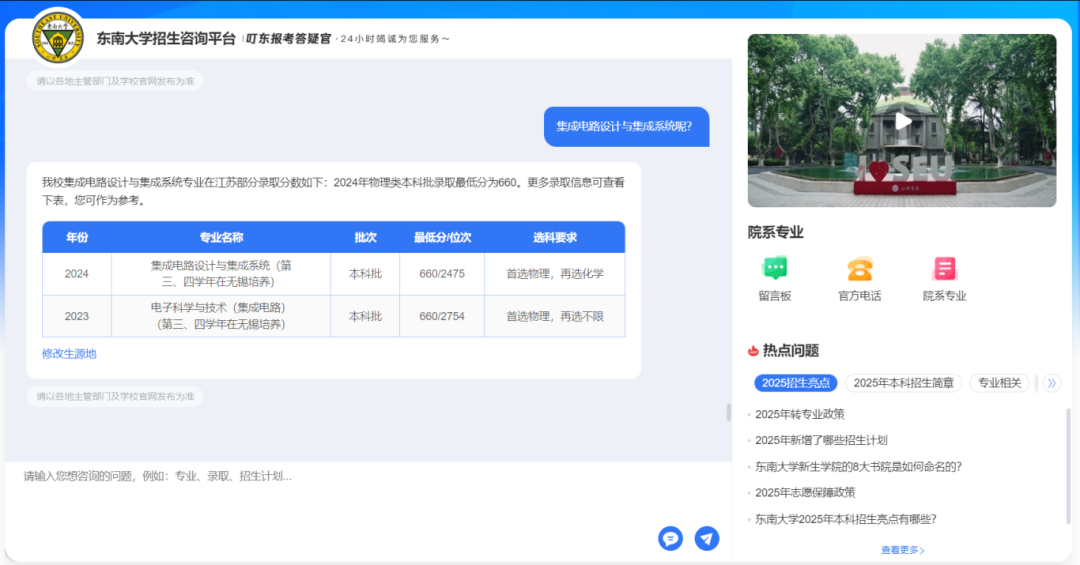This screenshot has width=1080, height=565.
Task: Select the 2025招生亮点 tab
Action: point(796,383)
